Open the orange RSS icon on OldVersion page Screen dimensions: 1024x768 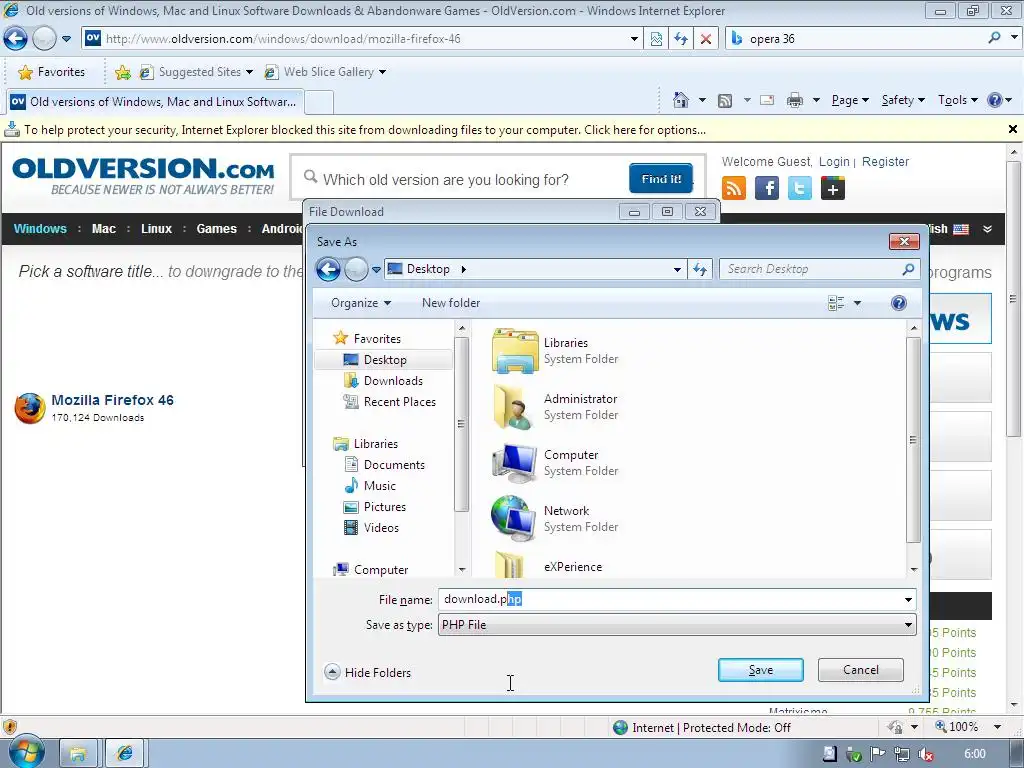tap(734, 188)
